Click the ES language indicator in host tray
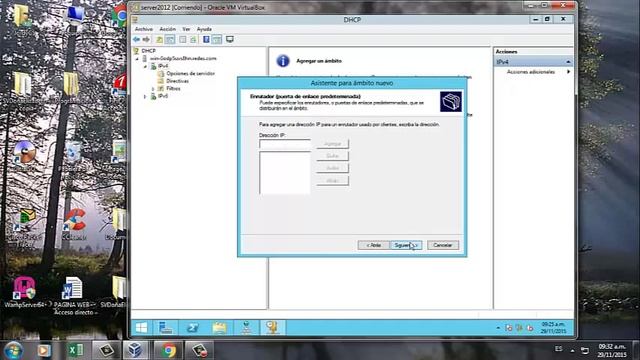The width and height of the screenshot is (640, 360). coord(558,349)
